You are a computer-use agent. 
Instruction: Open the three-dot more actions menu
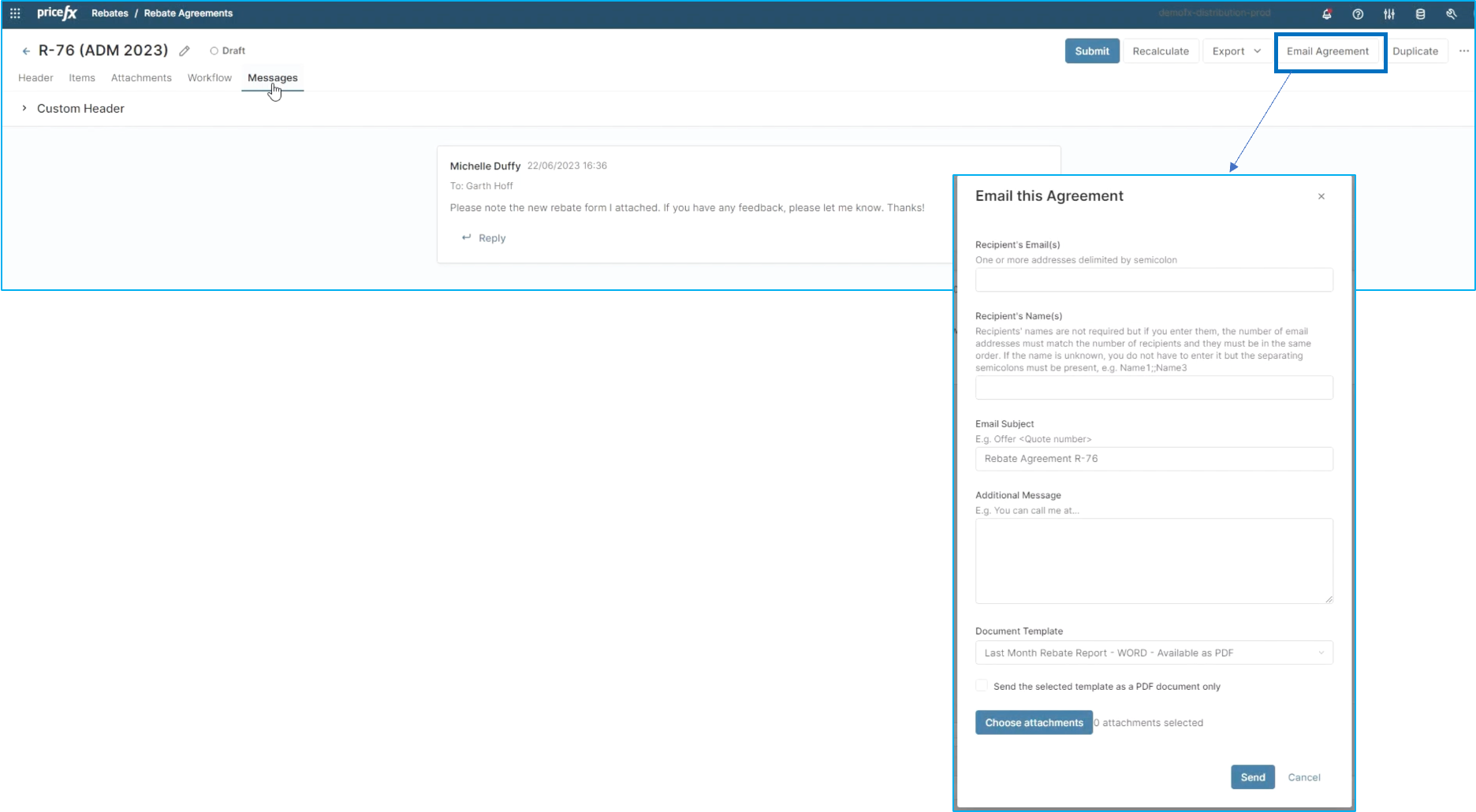click(x=1463, y=51)
